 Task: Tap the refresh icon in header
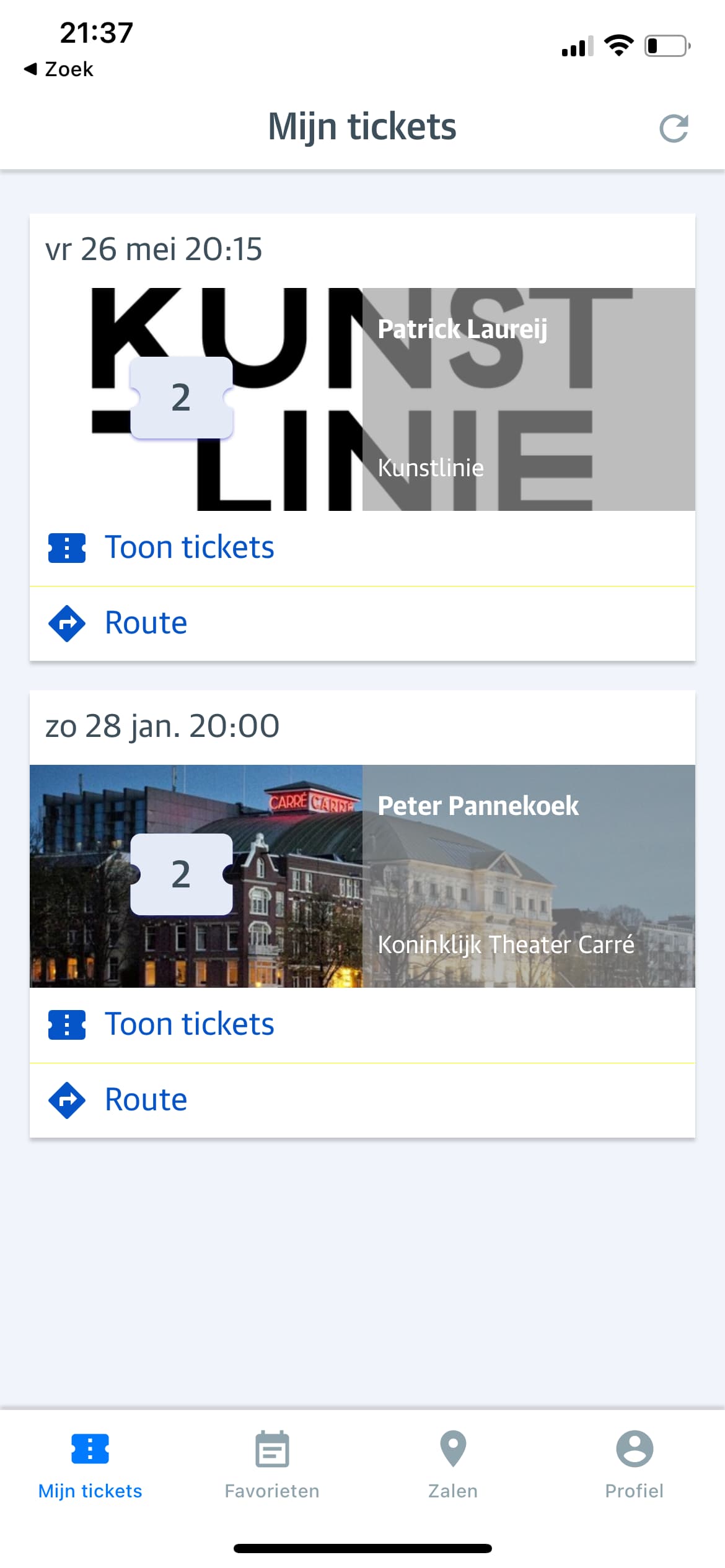[674, 128]
